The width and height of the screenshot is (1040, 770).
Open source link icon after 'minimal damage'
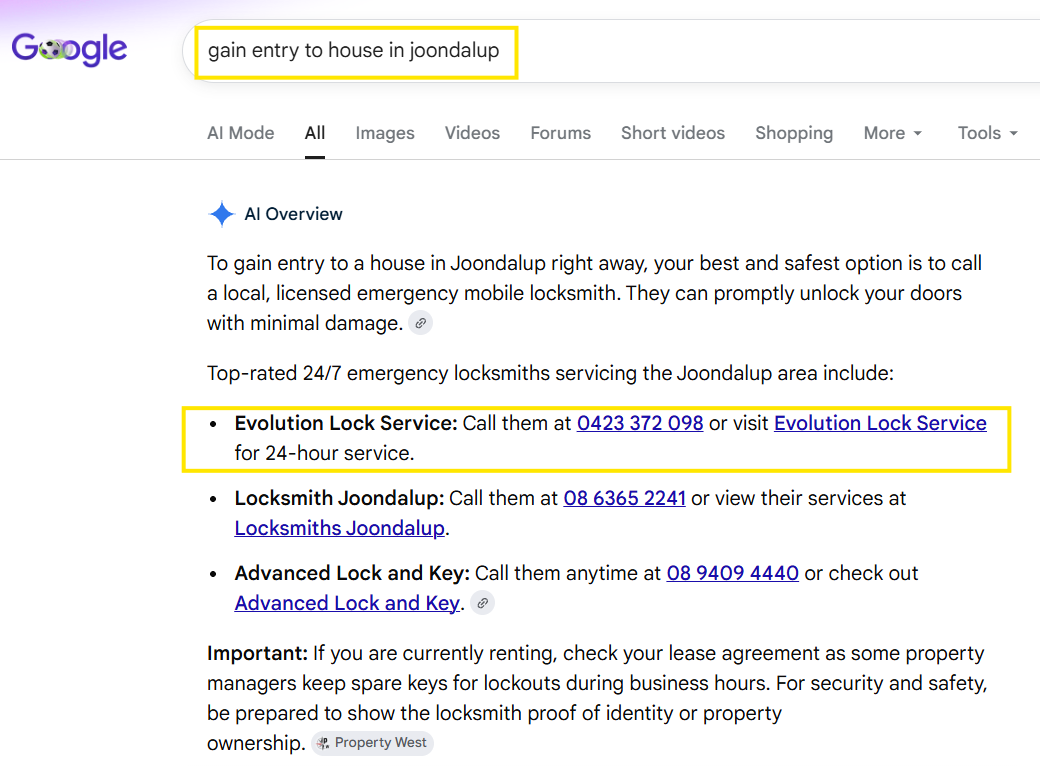click(421, 323)
